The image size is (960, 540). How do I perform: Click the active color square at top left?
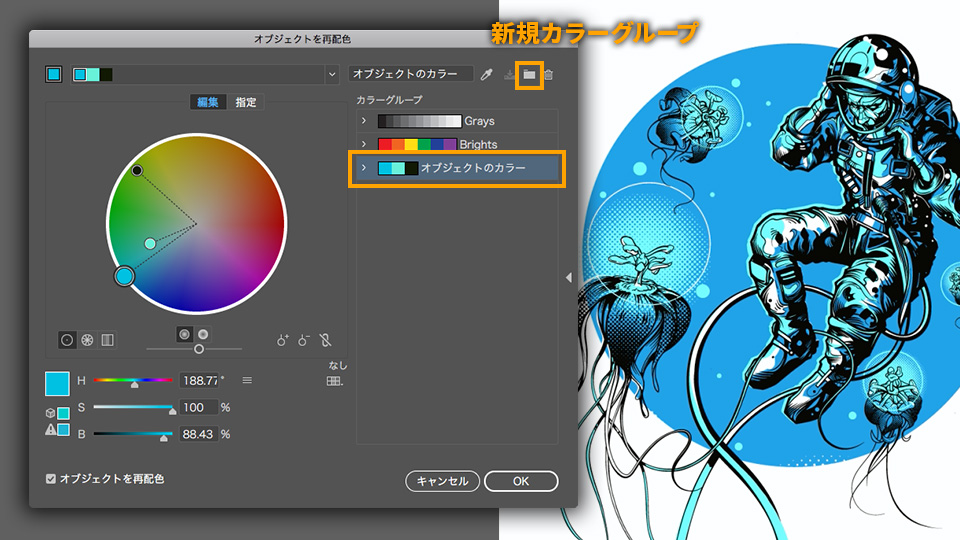(54, 75)
